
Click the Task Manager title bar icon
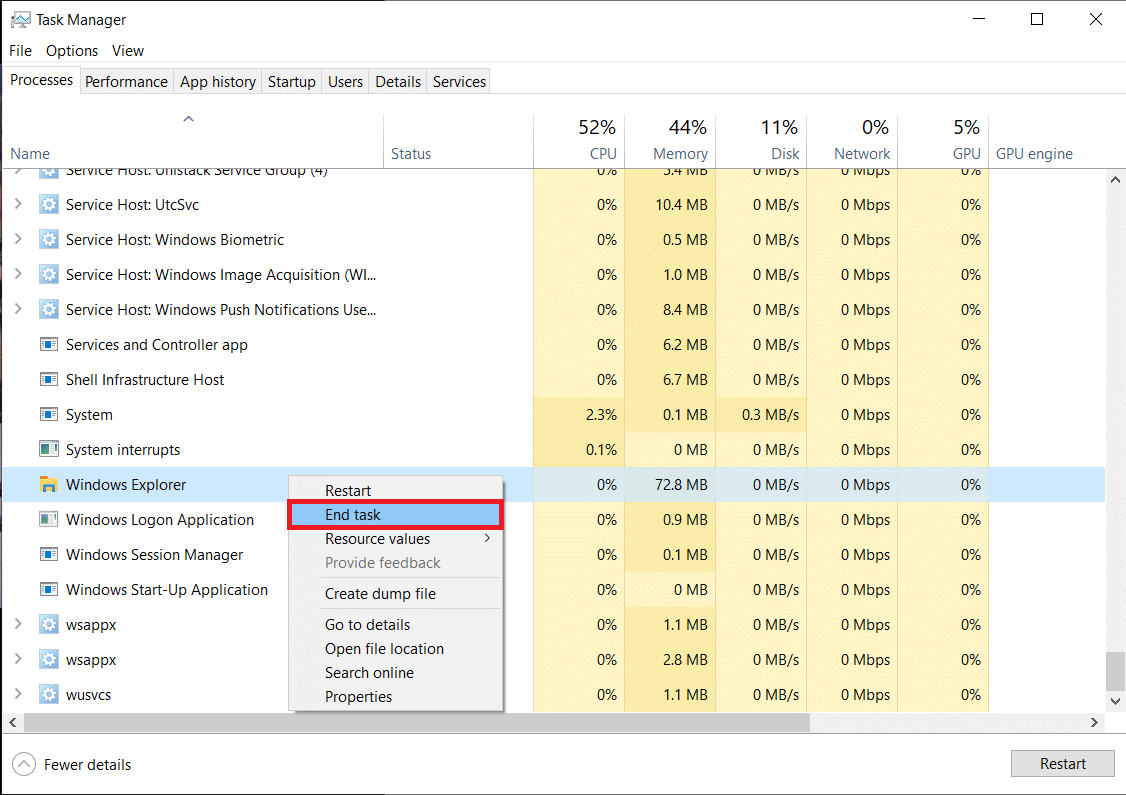[x=20, y=19]
